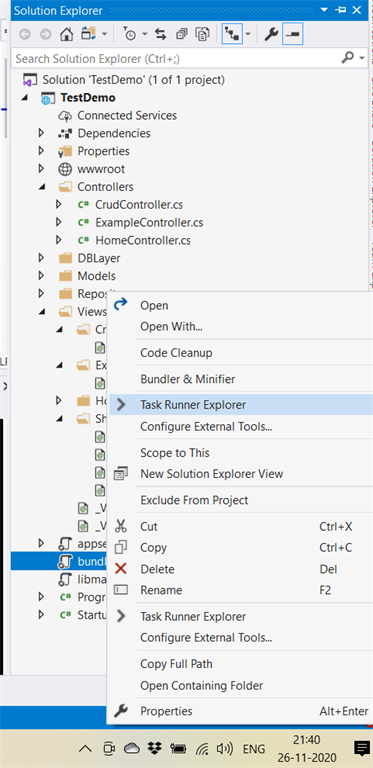
Task: Open the Solution Explorer window position dropdown
Action: click(x=324, y=10)
